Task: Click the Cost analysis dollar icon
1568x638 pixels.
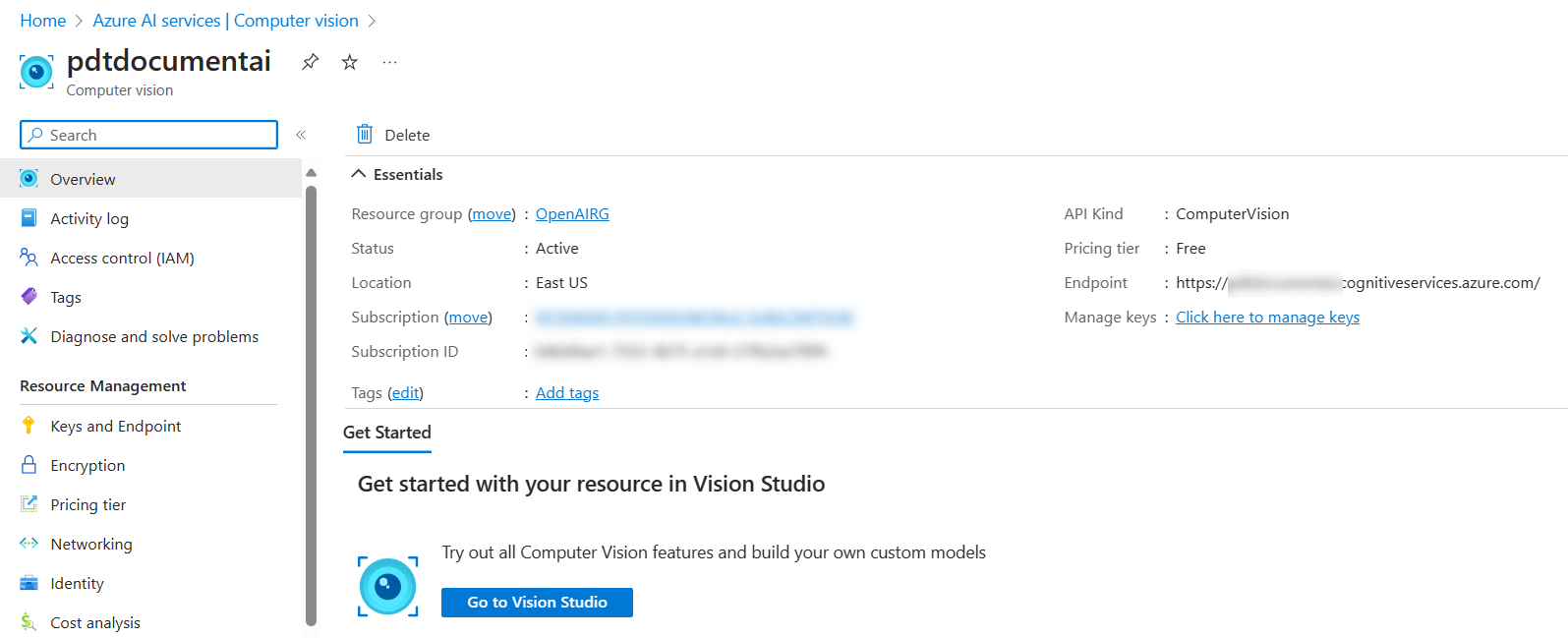Action: (29, 622)
